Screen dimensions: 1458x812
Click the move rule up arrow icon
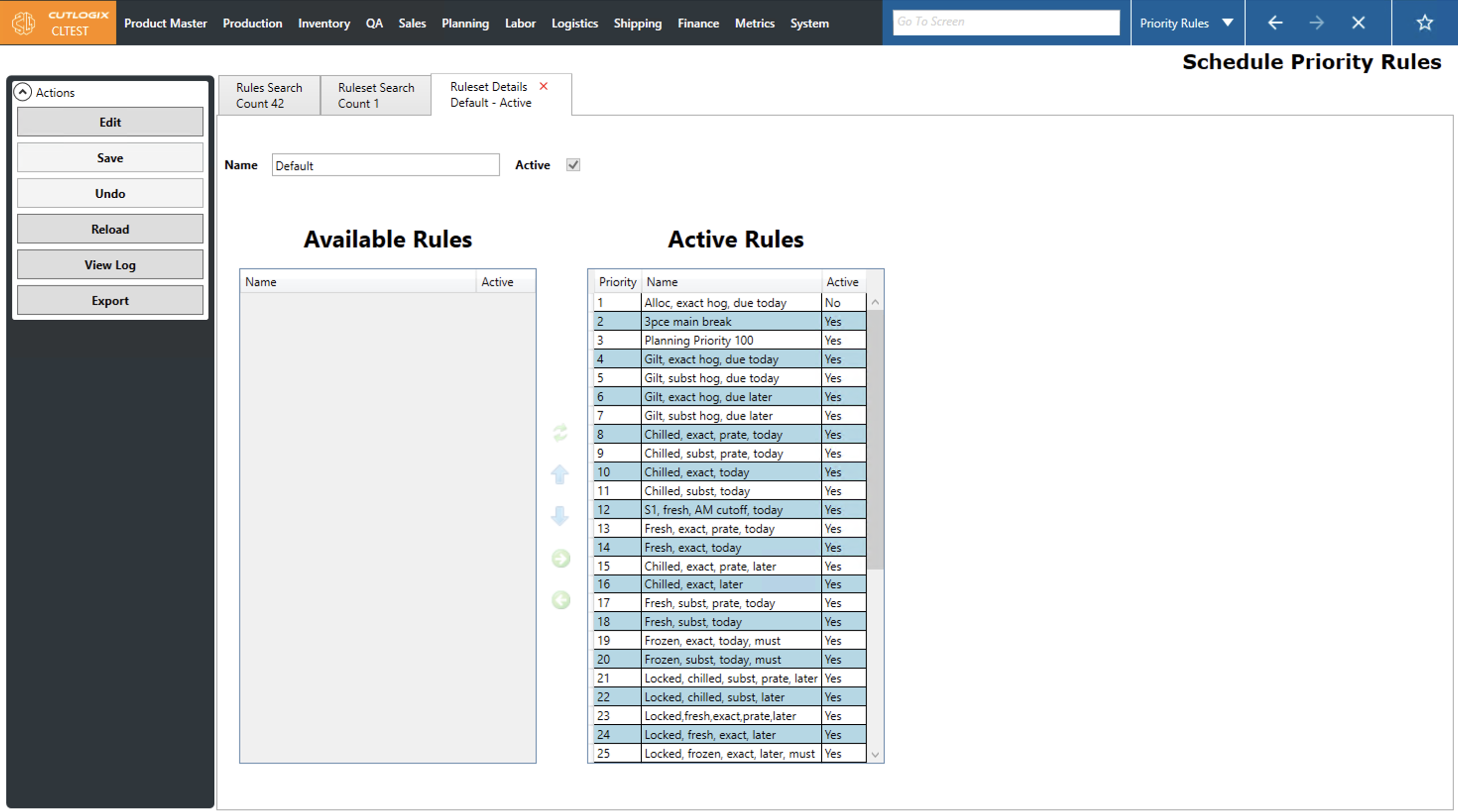pos(560,474)
